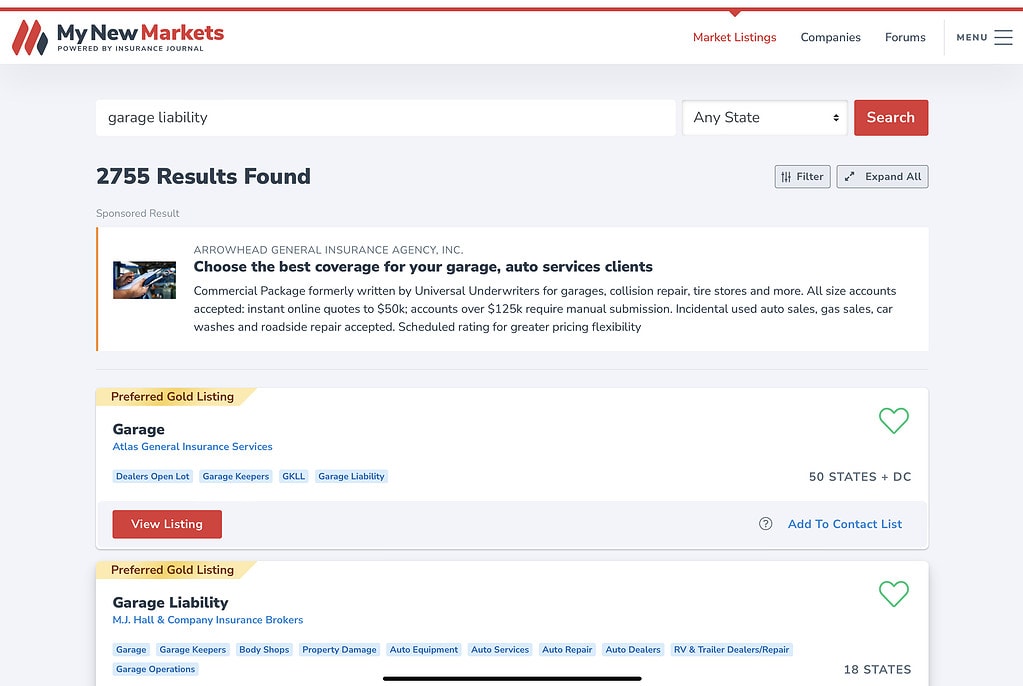Screen dimensions: 1023x686
Task: Open the hamburger menu icon
Action: [1003, 37]
